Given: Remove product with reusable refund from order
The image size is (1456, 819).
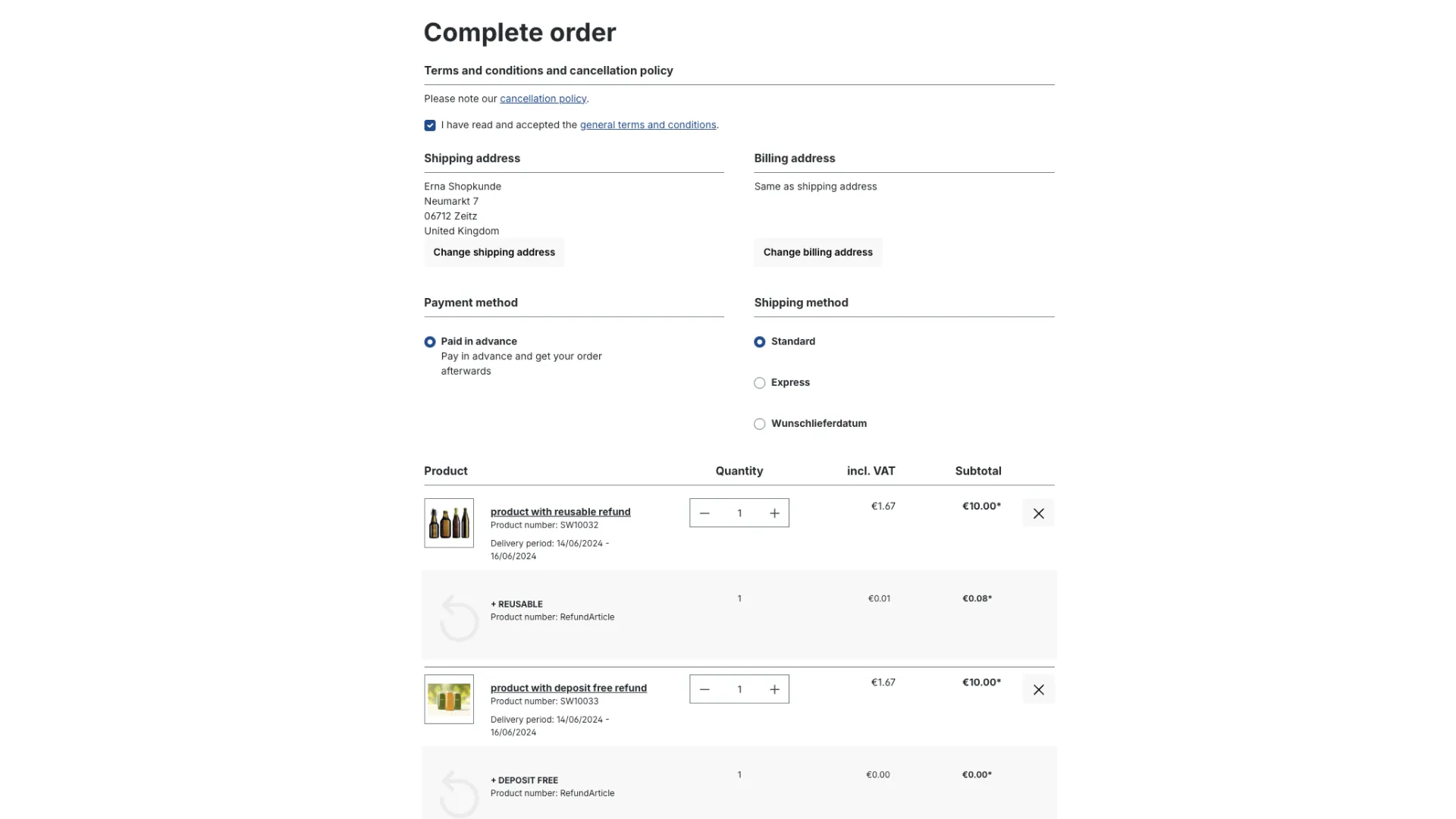Looking at the screenshot, I should pyautogui.click(x=1038, y=513).
